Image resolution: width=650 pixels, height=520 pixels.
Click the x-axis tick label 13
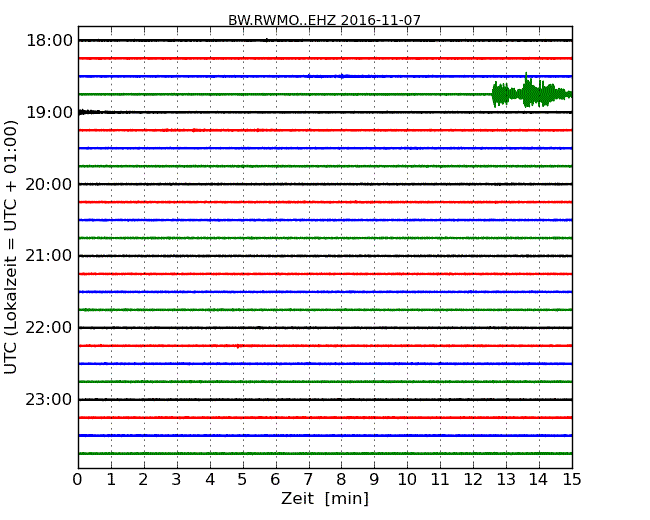tap(506, 480)
